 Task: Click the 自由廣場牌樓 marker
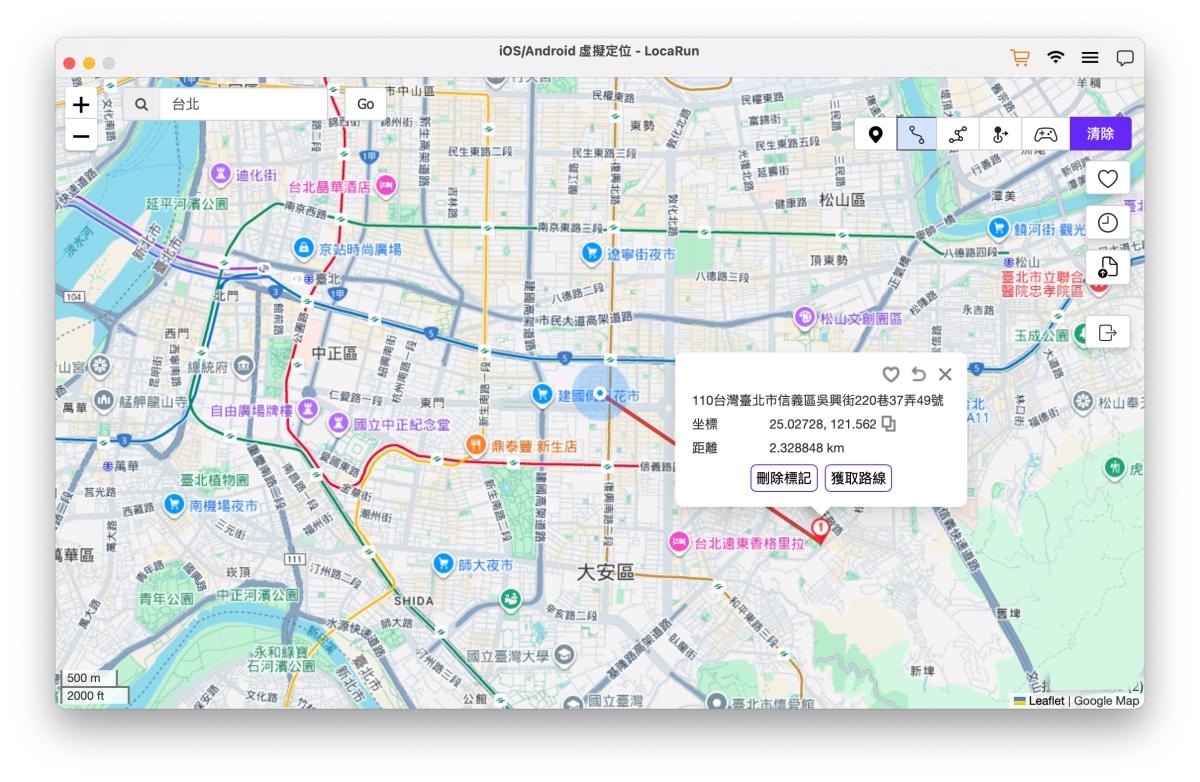pos(308,409)
